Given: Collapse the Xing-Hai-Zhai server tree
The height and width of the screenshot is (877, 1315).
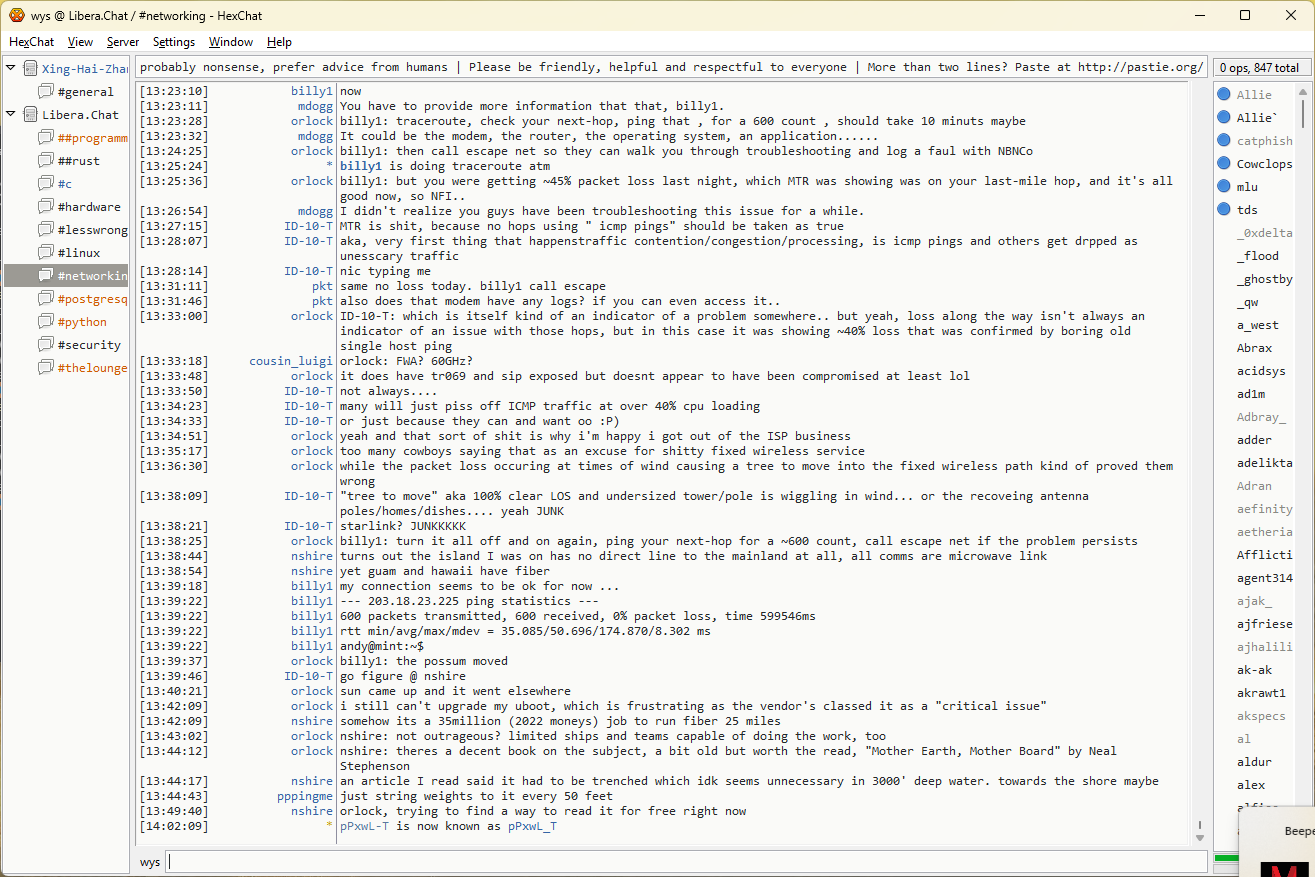Looking at the screenshot, I should (x=11, y=68).
